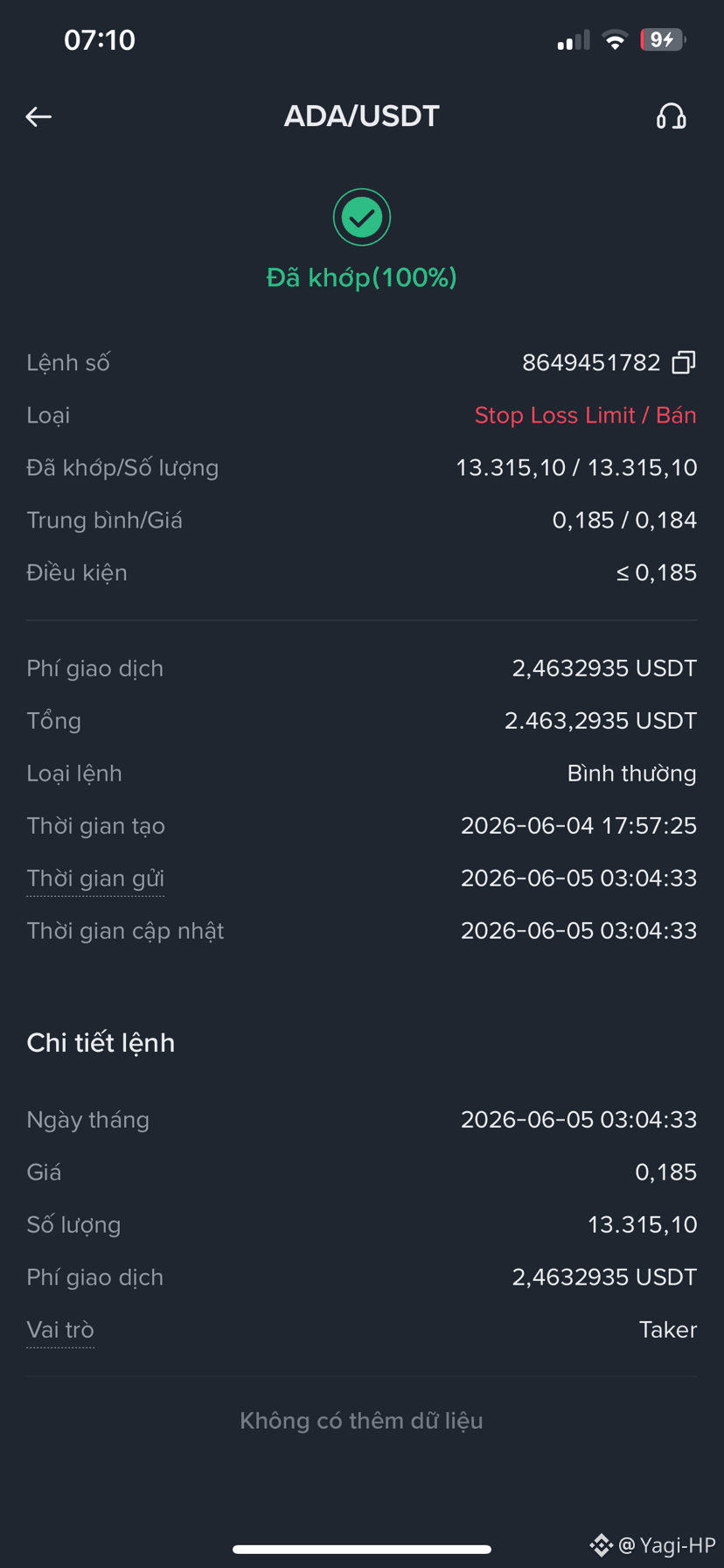Screen dimensions: 724x1568
Task: Tap the underlined Thời gian gửi label
Action: pos(95,878)
